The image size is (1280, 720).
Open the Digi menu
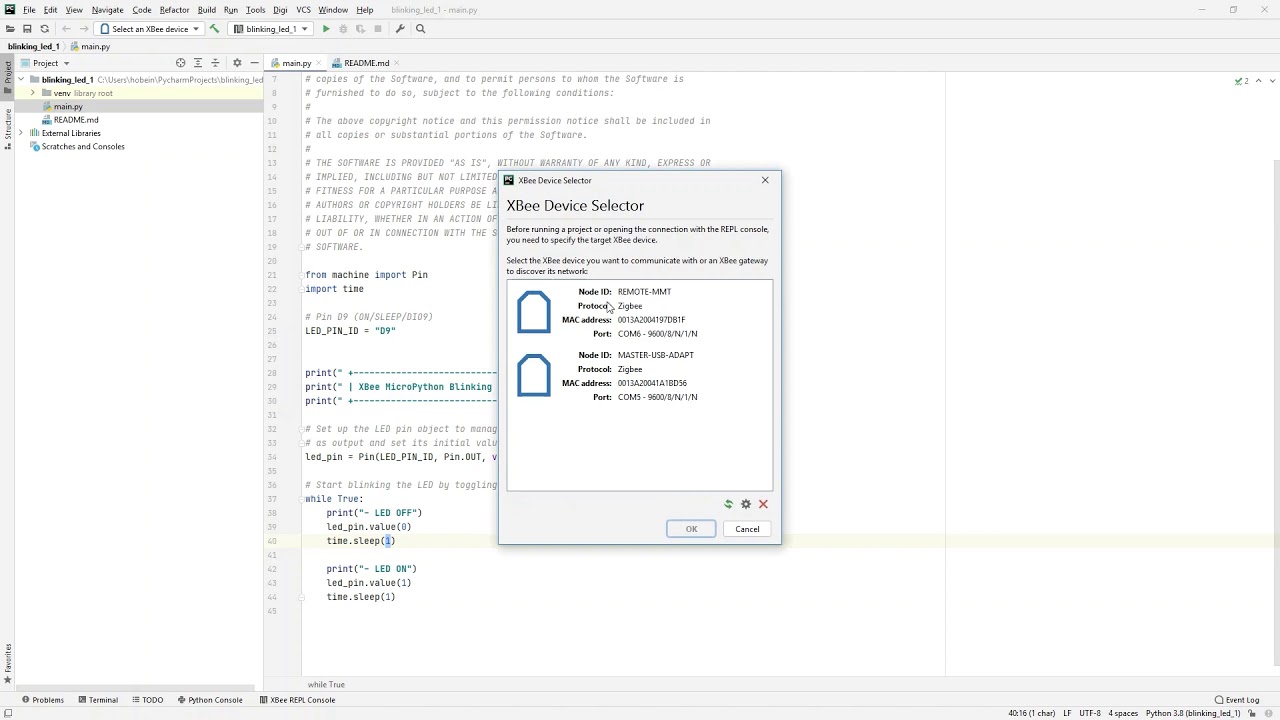(280, 10)
